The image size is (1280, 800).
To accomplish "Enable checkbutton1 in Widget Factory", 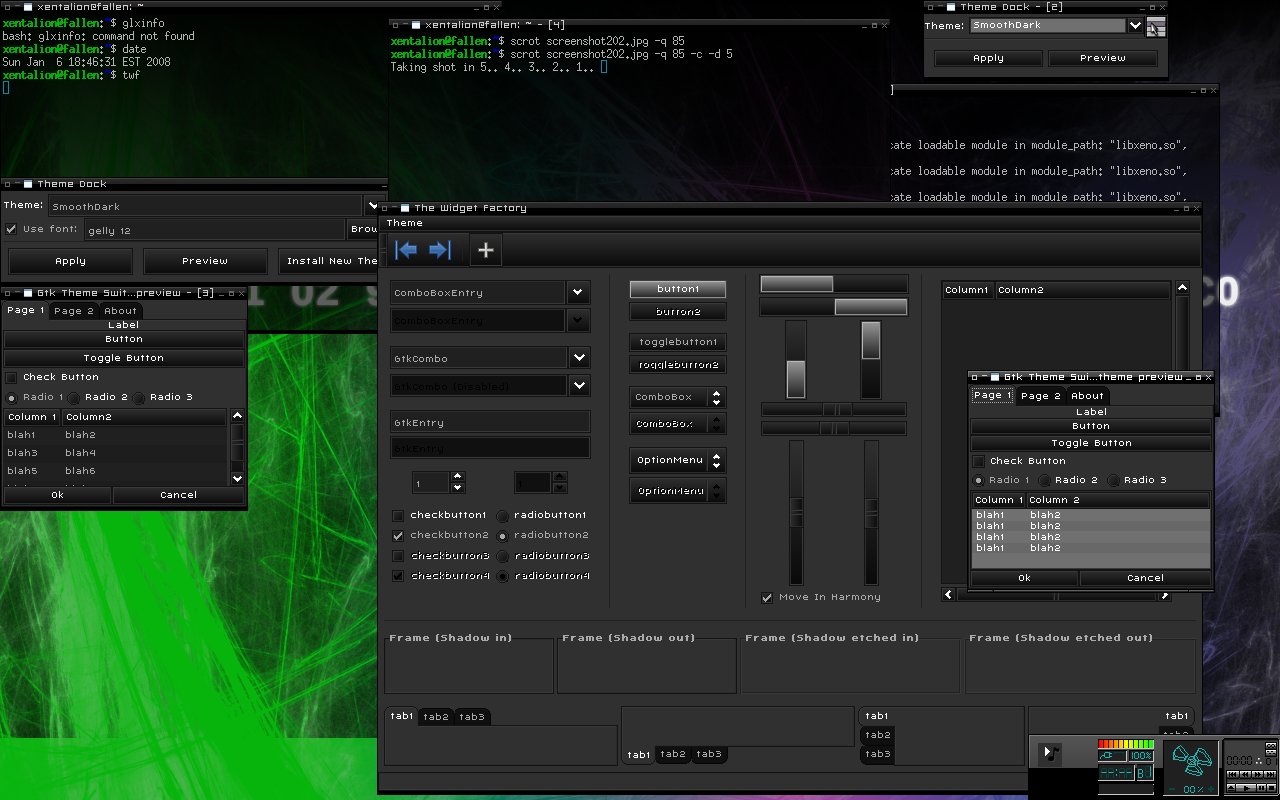I will click(x=398, y=515).
